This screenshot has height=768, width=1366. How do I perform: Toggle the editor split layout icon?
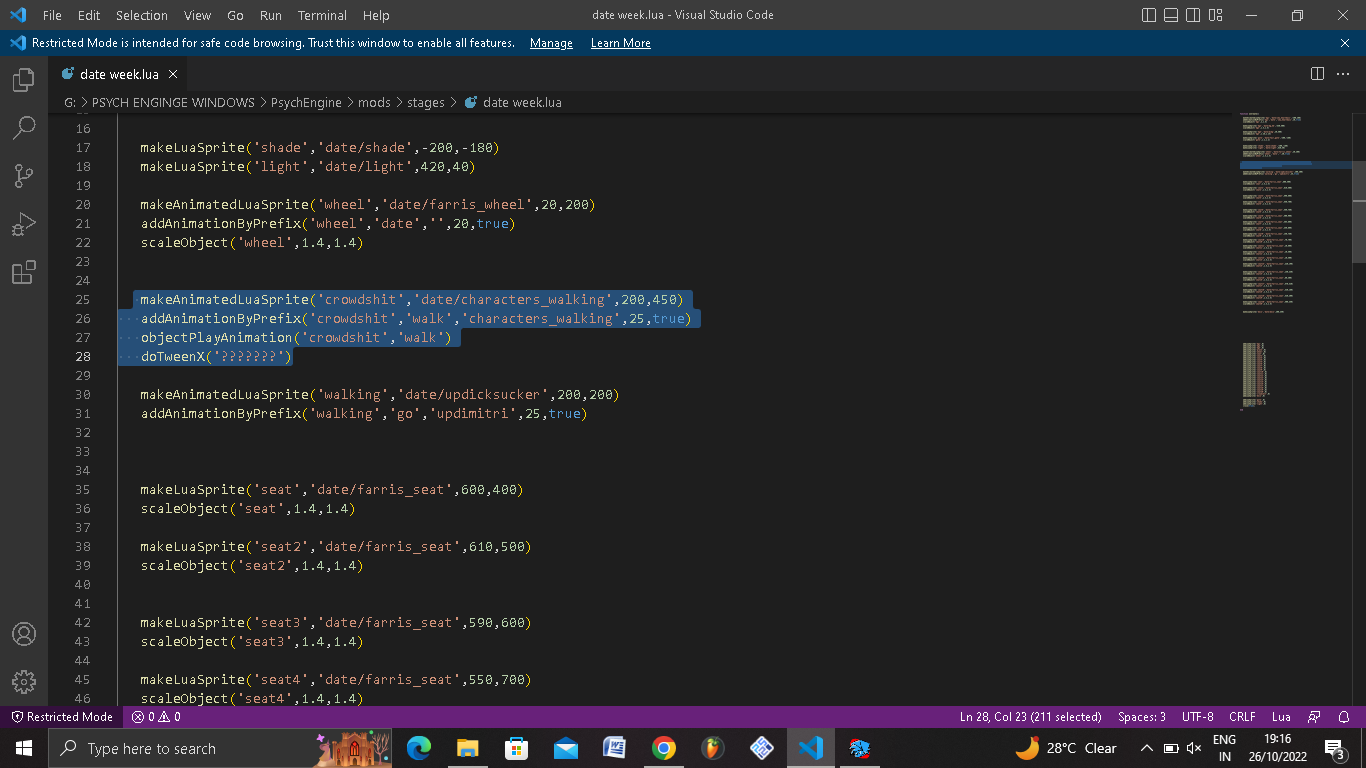1317,73
